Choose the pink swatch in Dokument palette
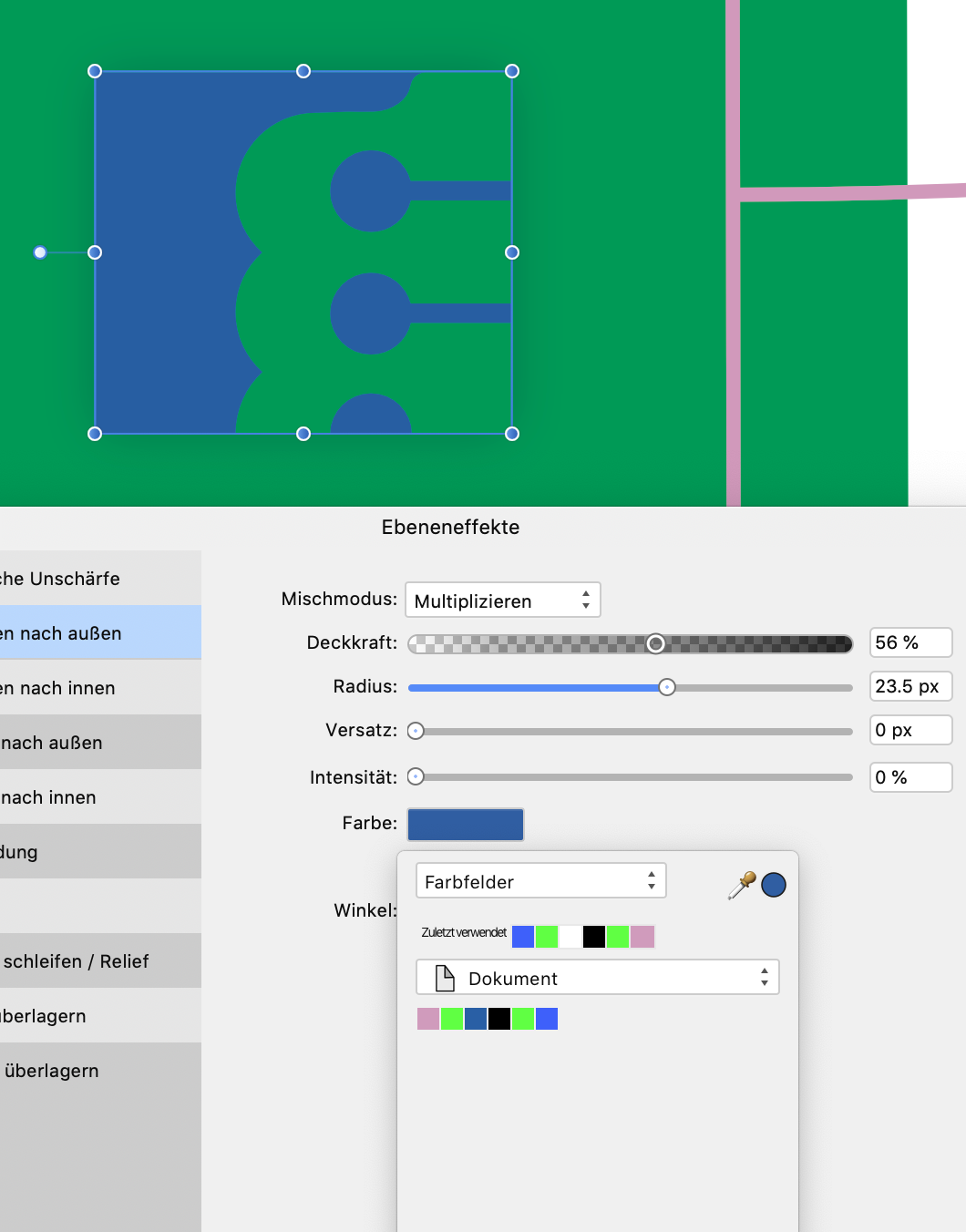Viewport: 966px width, 1232px height. (x=428, y=1019)
